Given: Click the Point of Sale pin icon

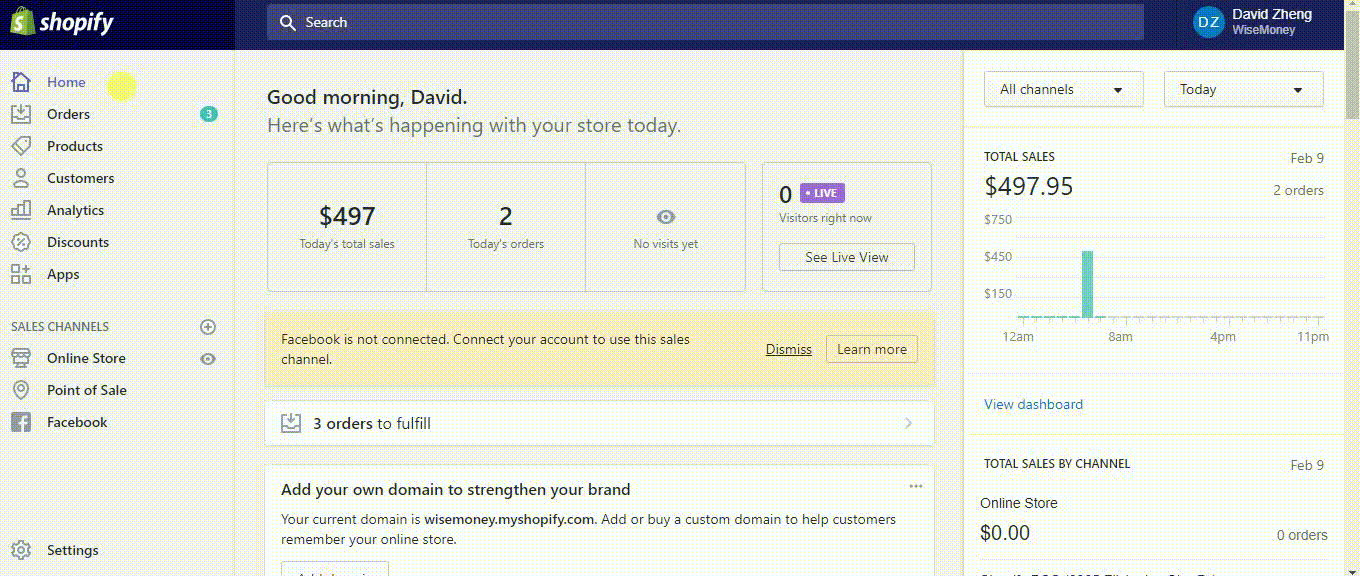Looking at the screenshot, I should [20, 390].
